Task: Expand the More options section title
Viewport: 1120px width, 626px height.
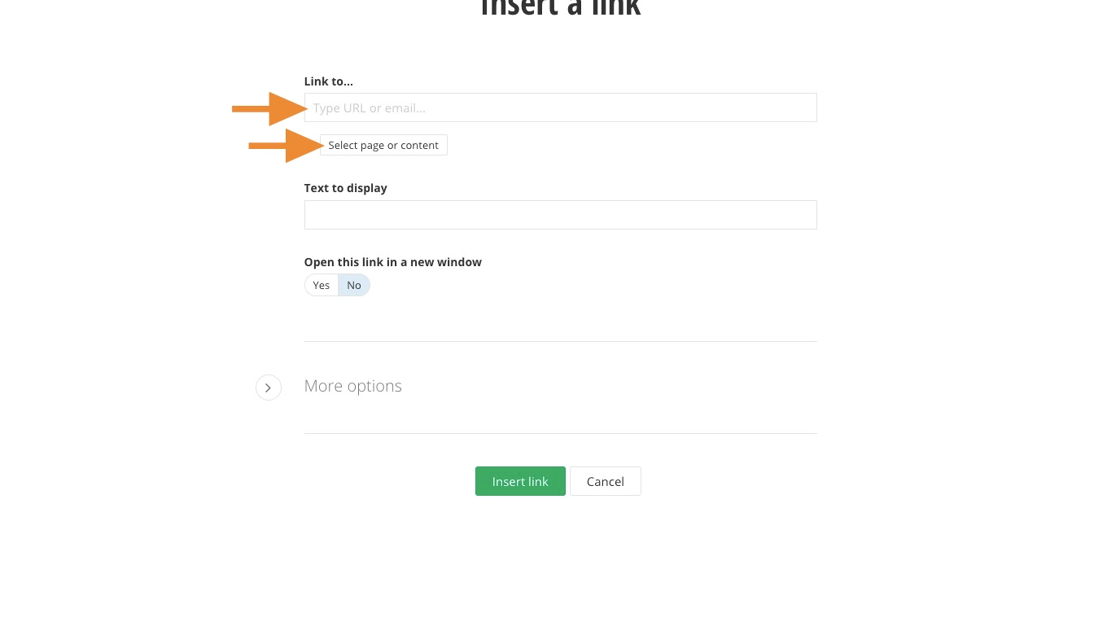Action: pos(353,386)
